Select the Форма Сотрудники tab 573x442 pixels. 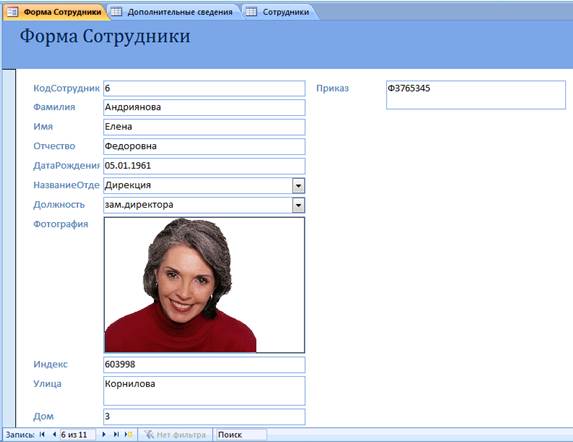pyautogui.click(x=56, y=12)
